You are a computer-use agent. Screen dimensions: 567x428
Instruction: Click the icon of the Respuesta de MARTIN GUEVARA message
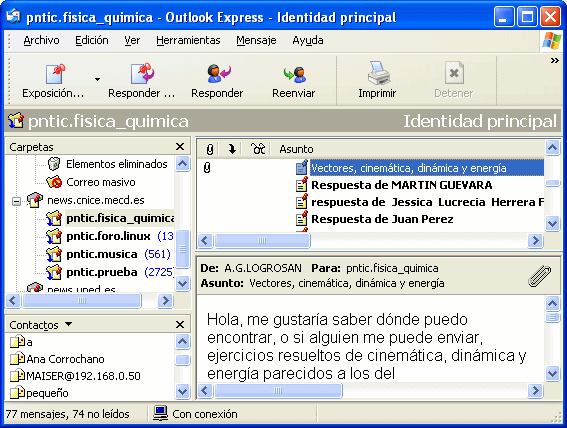point(302,184)
